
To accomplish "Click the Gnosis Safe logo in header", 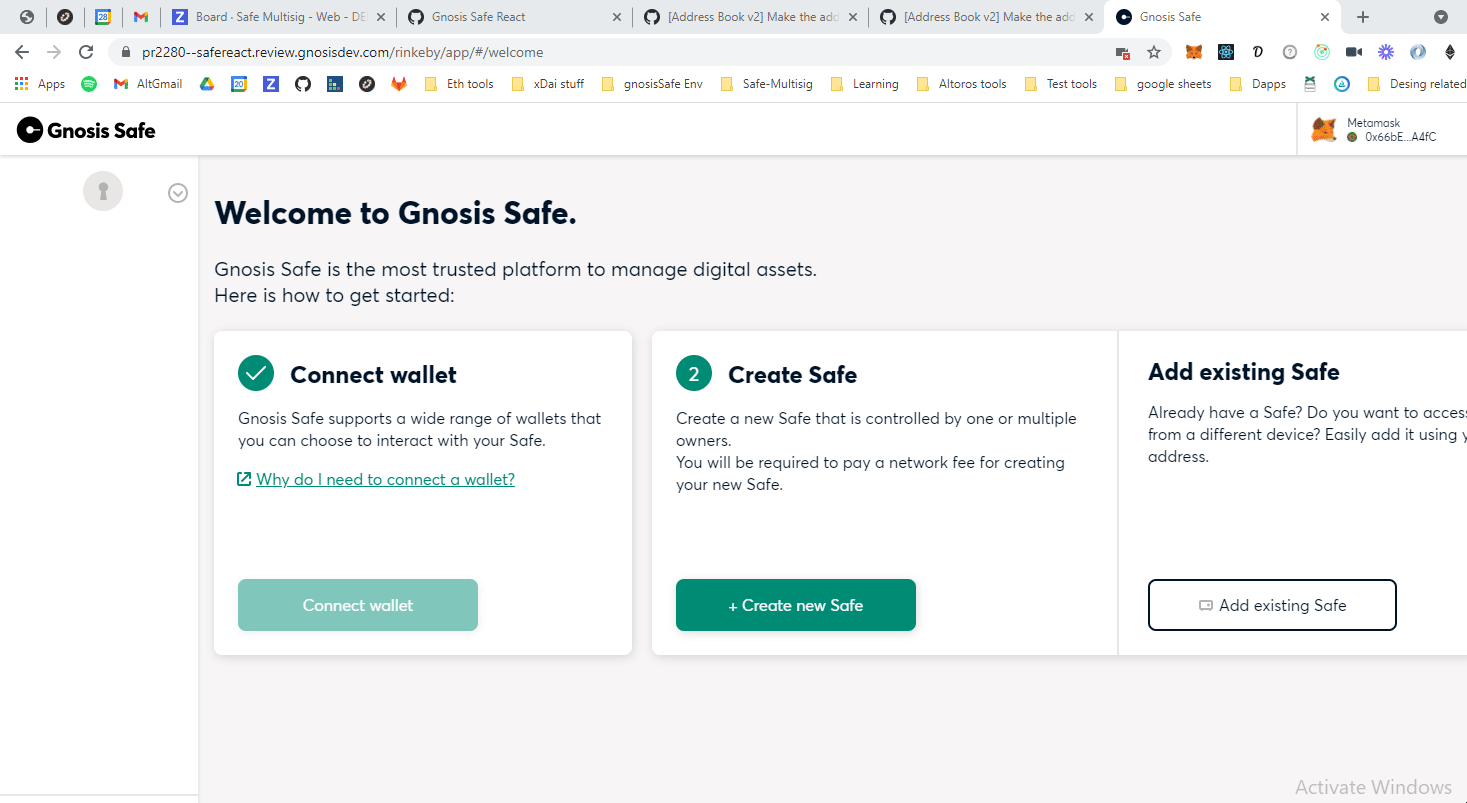I will pyautogui.click(x=87, y=130).
